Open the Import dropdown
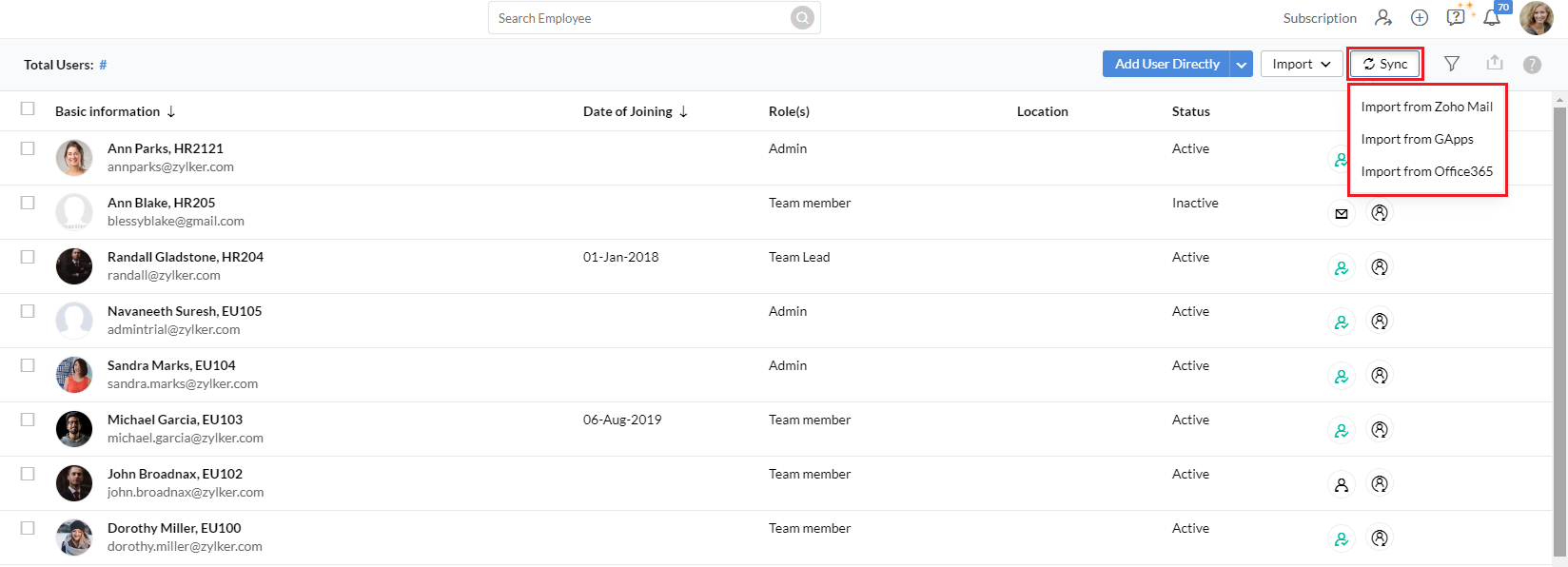Image resolution: width=1568 pixels, height=567 pixels. tap(1302, 64)
